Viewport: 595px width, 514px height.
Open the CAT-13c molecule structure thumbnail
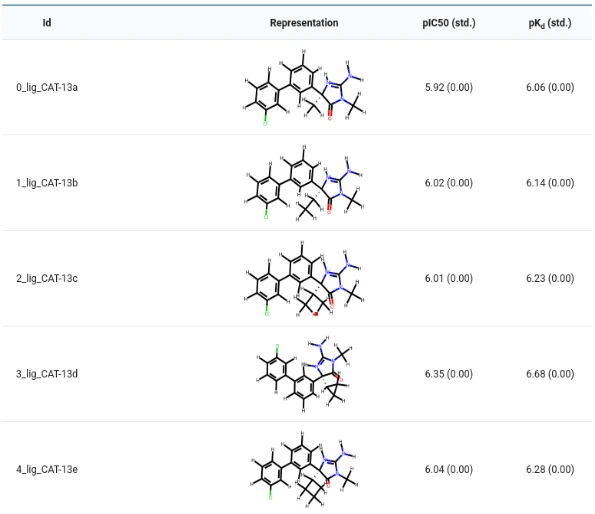point(304,278)
